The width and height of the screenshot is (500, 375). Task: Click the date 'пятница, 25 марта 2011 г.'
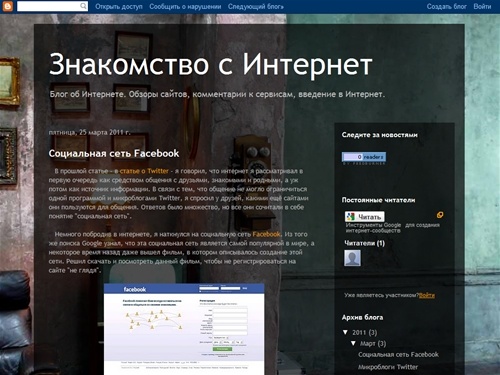coord(89,132)
